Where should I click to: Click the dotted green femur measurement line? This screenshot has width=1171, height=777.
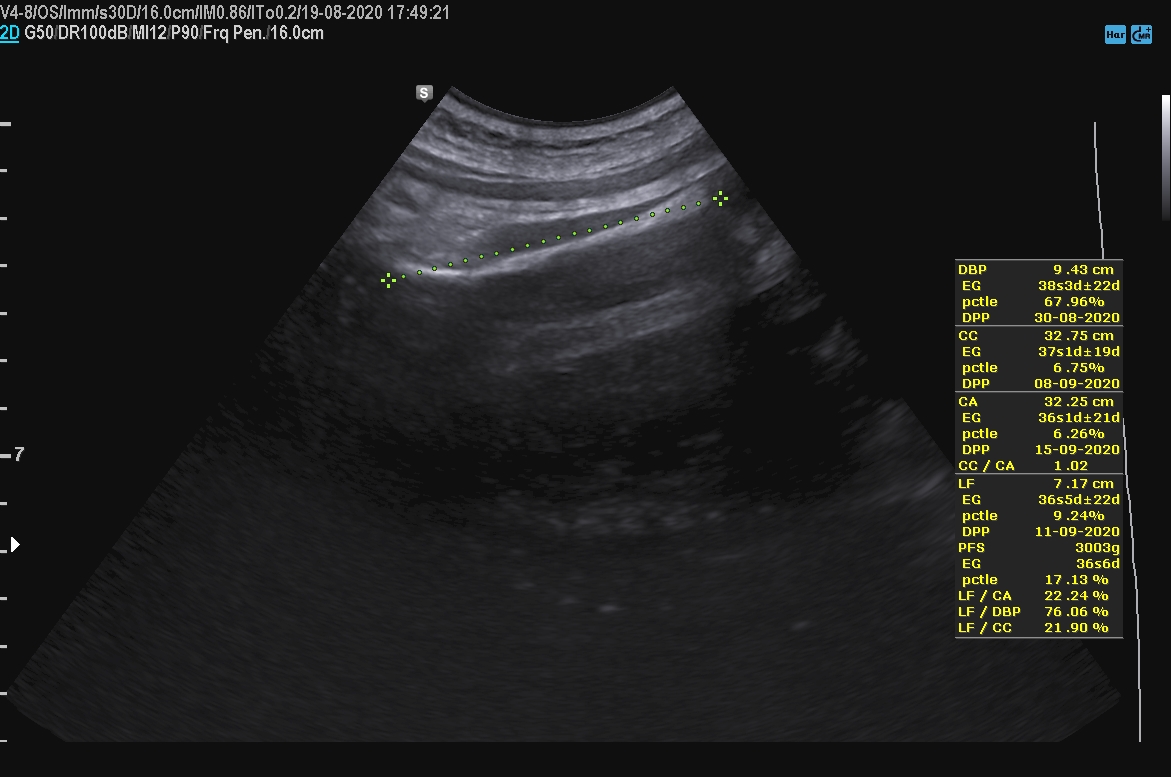click(558, 238)
